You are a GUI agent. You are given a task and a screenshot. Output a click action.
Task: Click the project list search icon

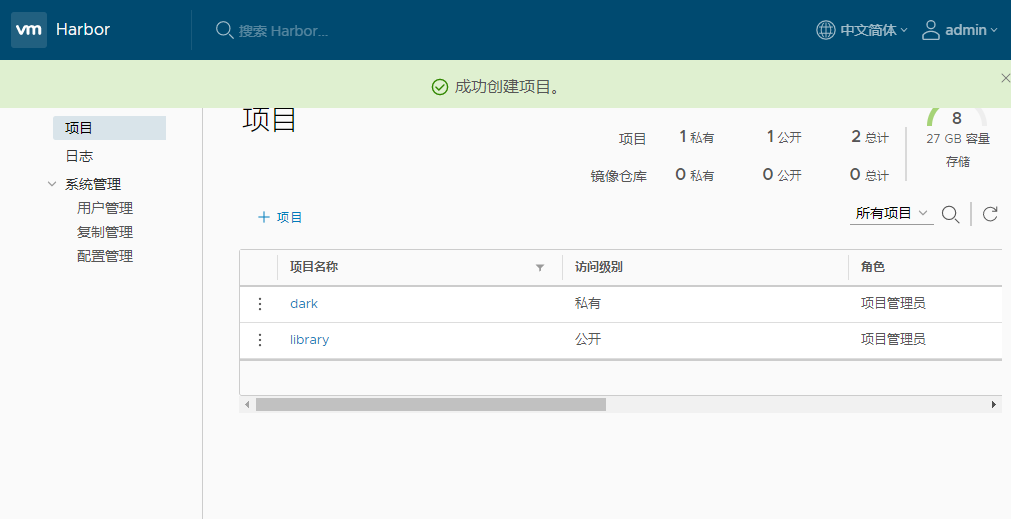[x=950, y=215]
